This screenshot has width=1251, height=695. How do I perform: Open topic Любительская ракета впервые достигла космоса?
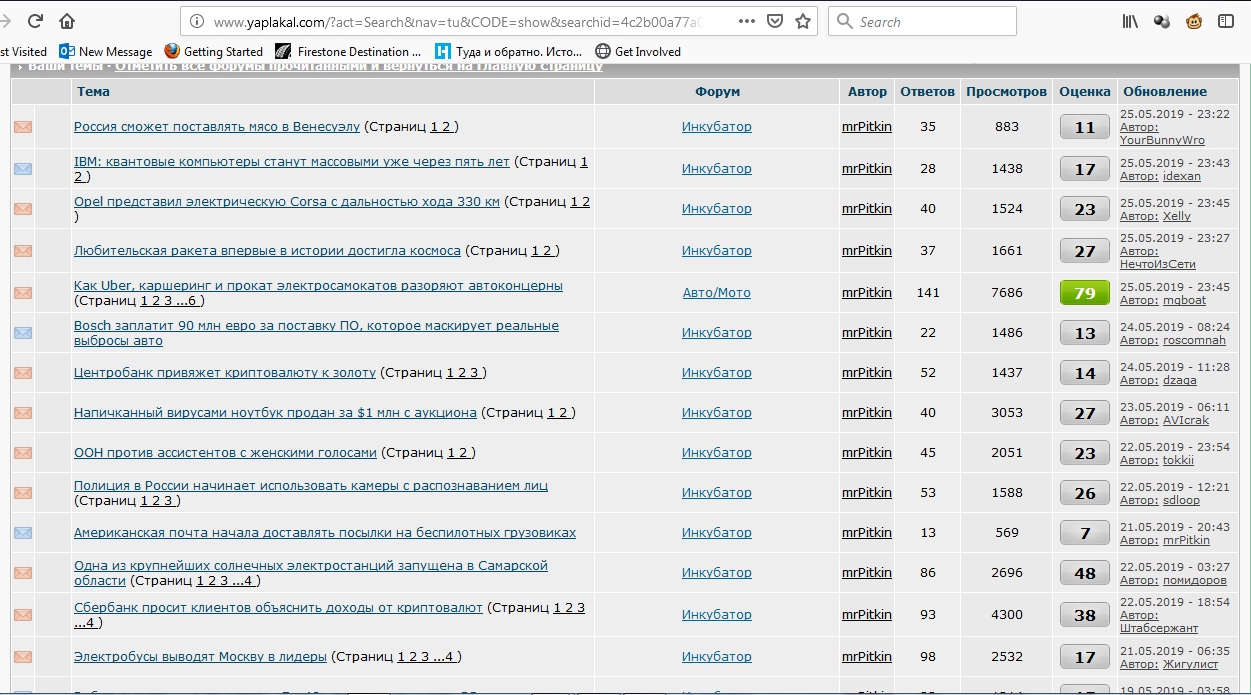click(x=267, y=250)
